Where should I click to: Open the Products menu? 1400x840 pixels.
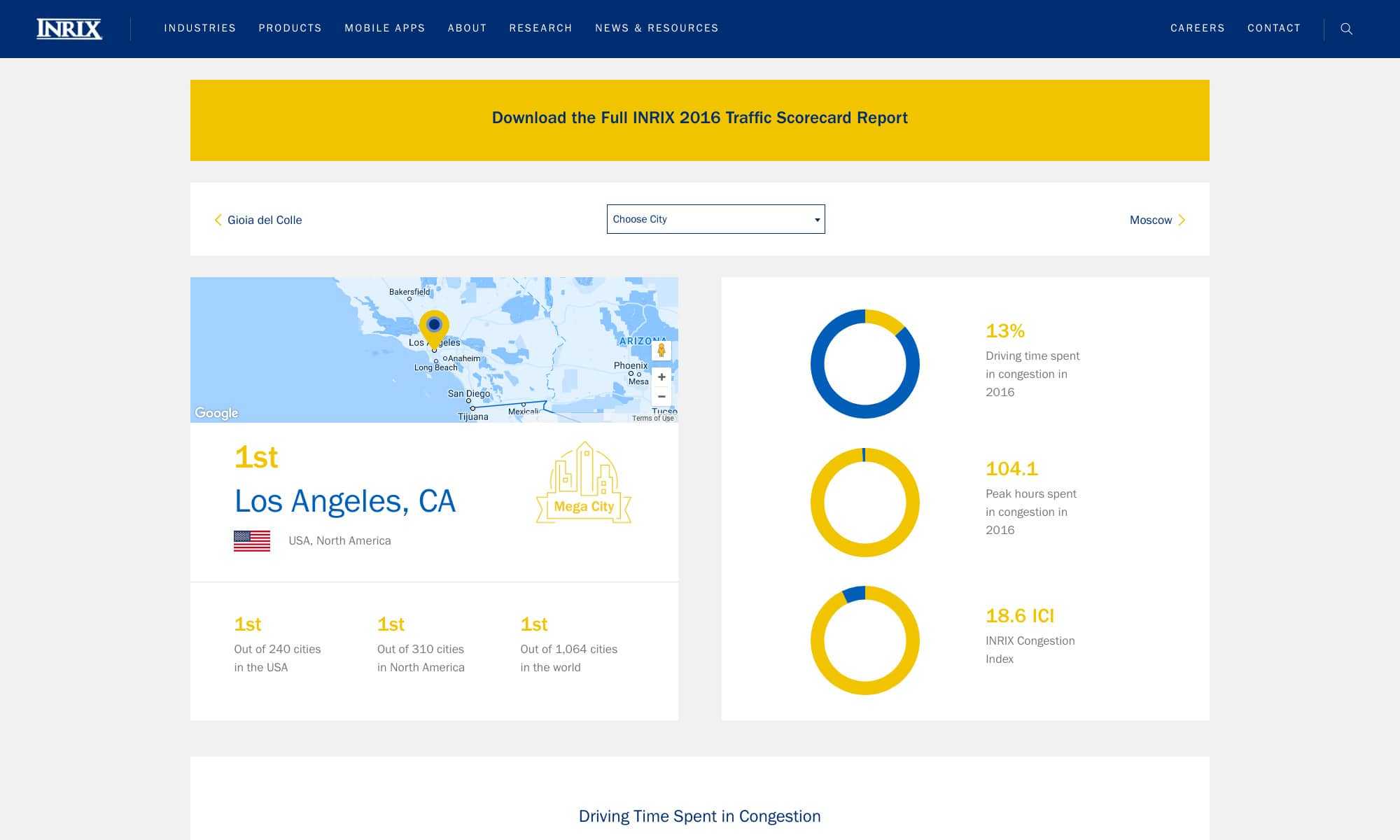[290, 28]
